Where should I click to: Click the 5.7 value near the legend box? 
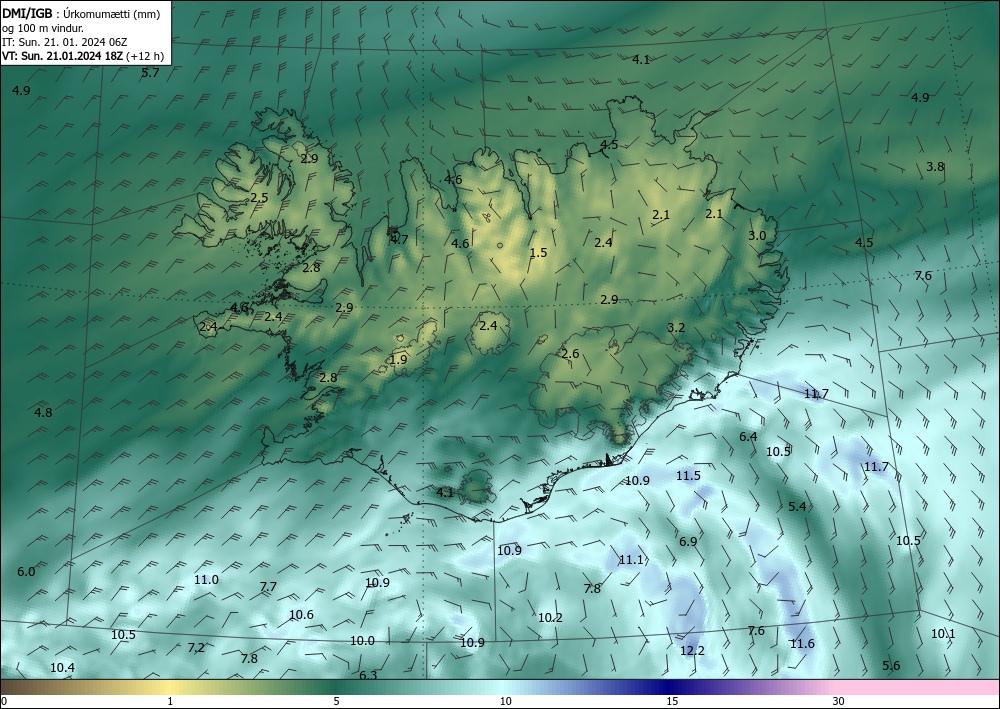tap(150, 73)
